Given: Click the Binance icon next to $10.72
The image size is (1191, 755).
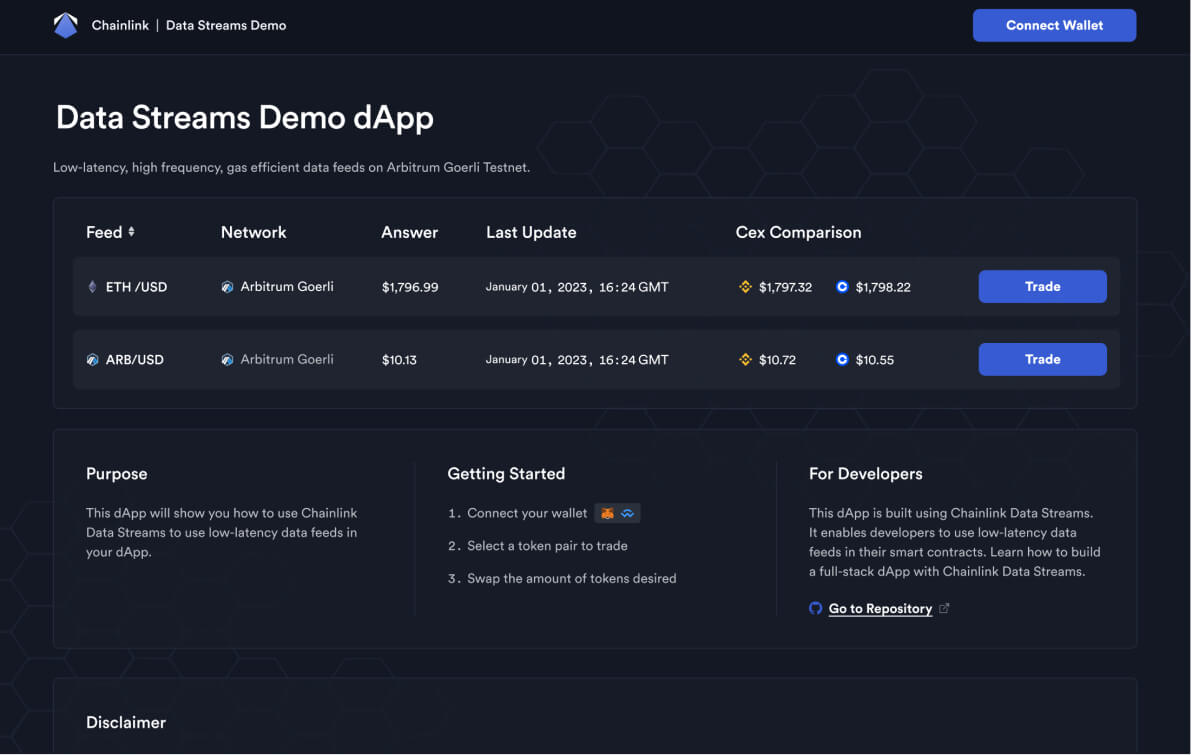Looking at the screenshot, I should coord(745,360).
